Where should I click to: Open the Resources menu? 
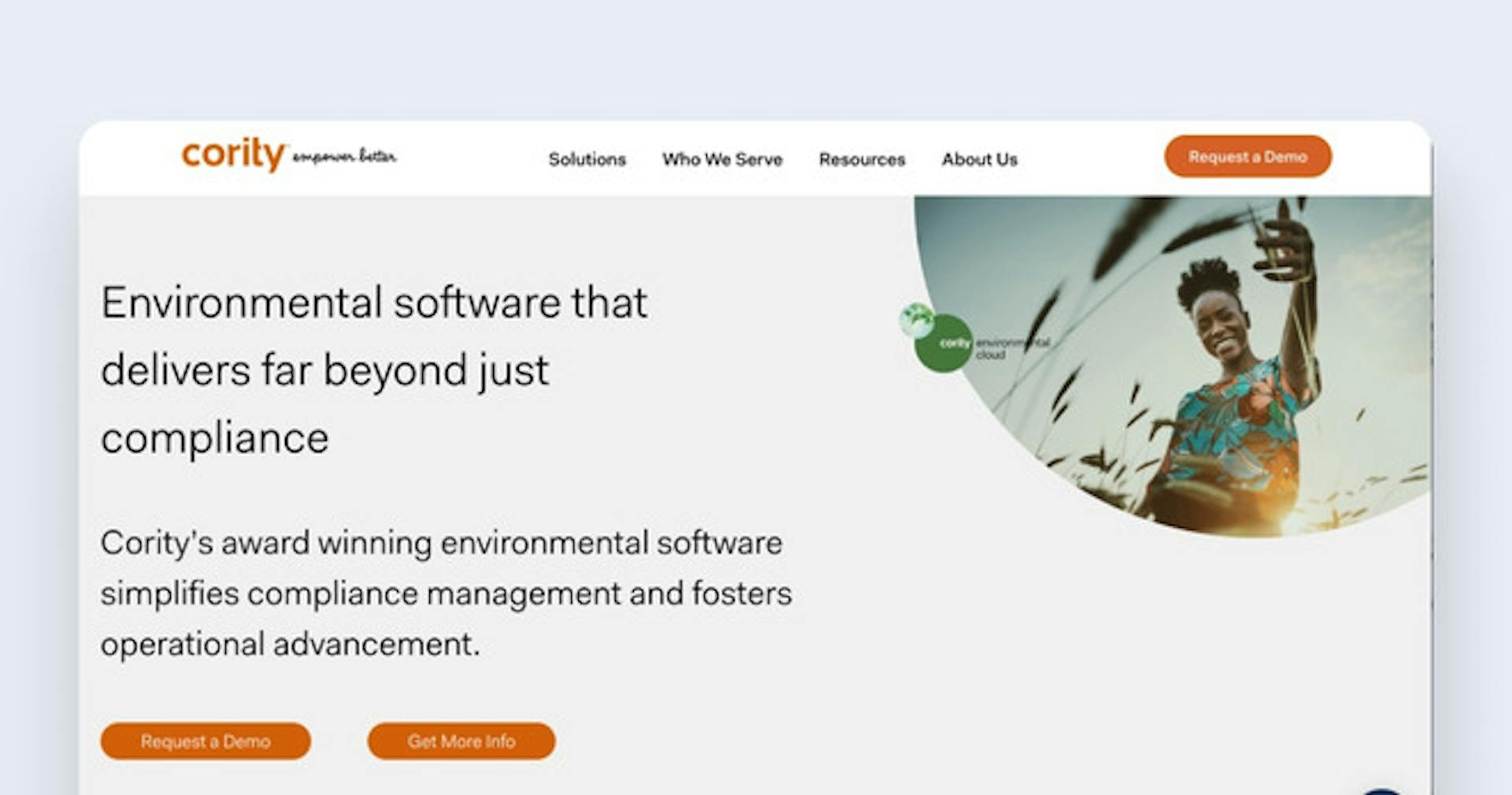(862, 159)
